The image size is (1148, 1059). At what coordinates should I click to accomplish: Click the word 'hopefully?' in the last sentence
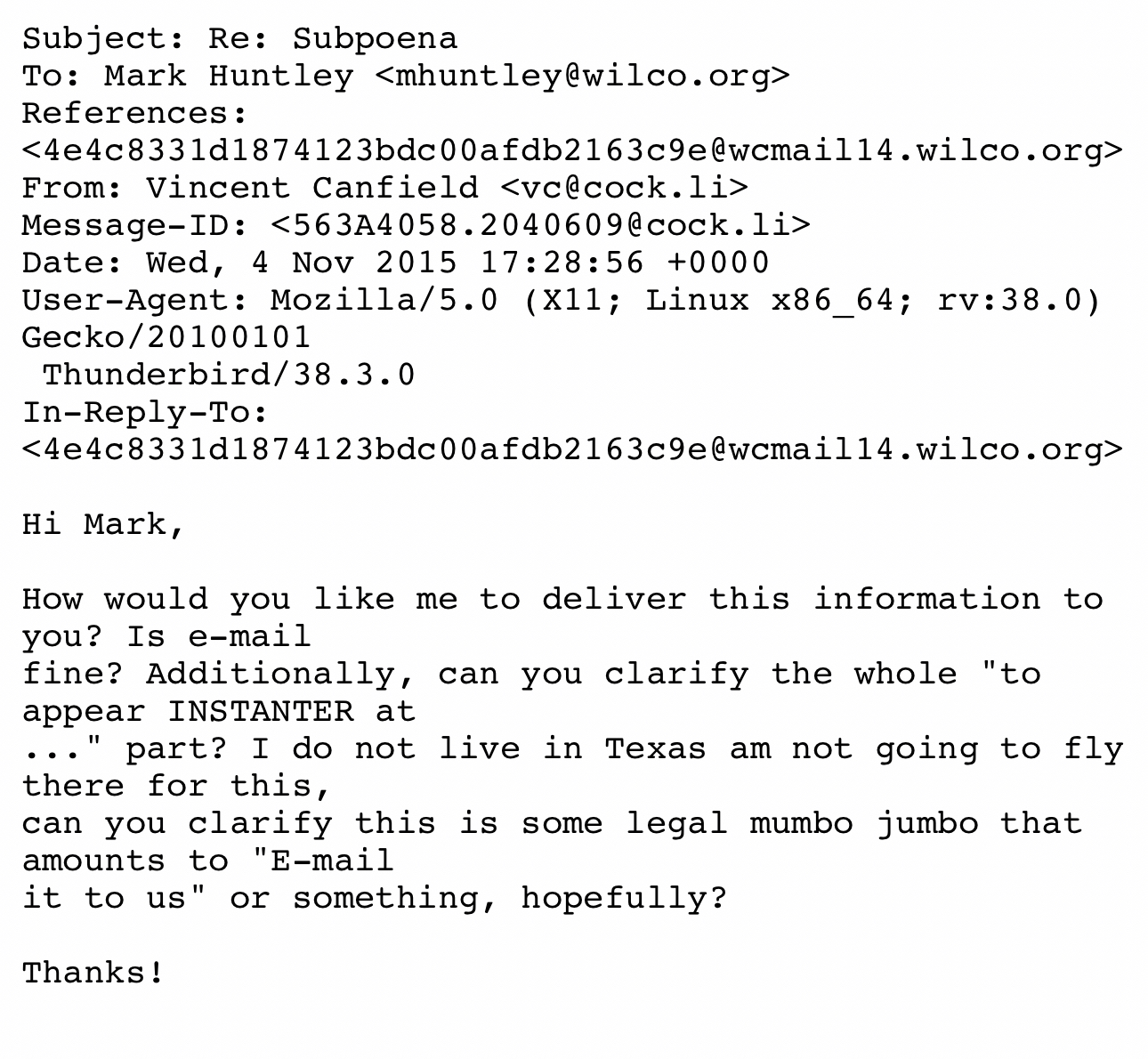(624, 898)
